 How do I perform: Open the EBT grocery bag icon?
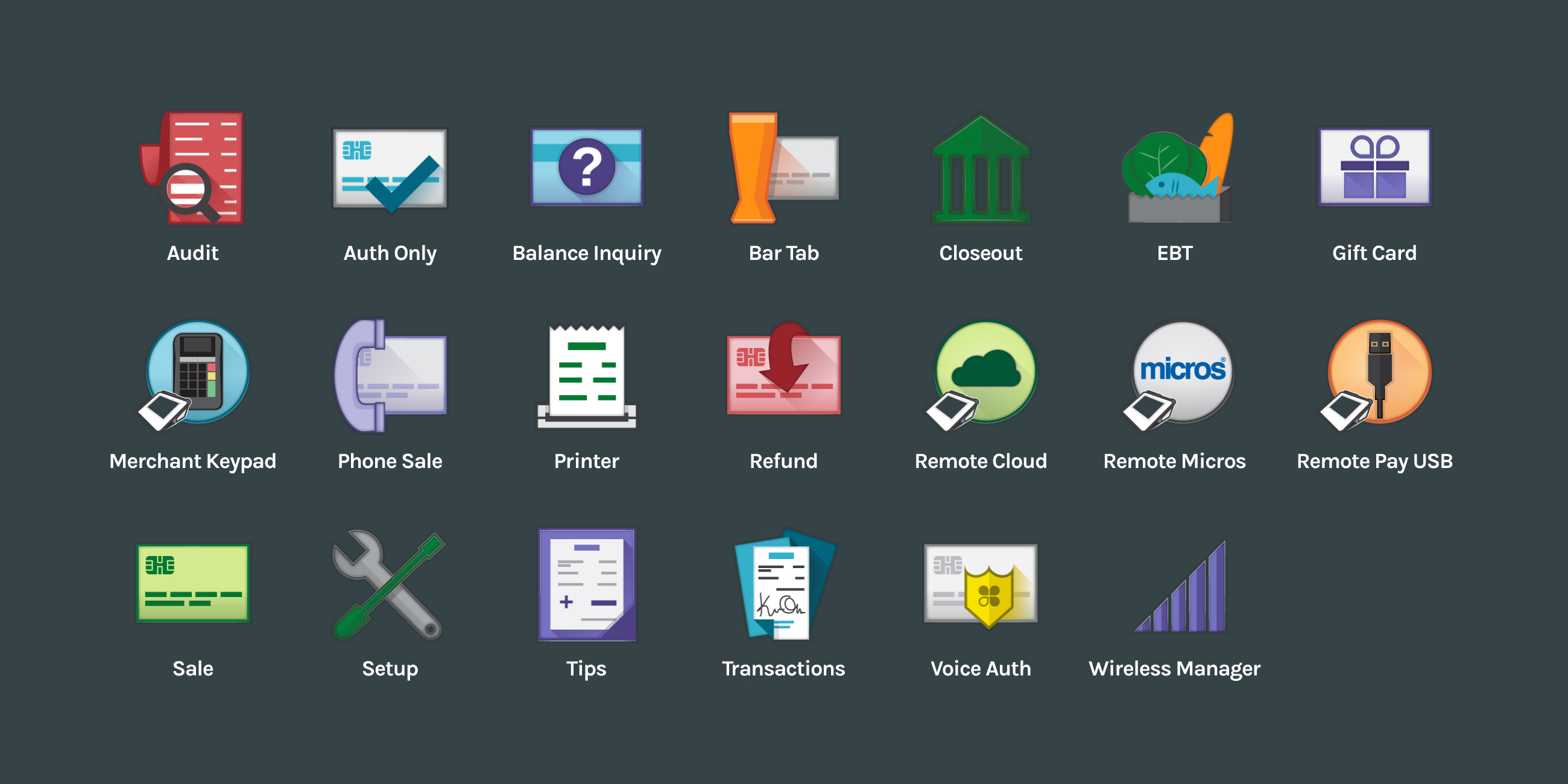click(1175, 169)
